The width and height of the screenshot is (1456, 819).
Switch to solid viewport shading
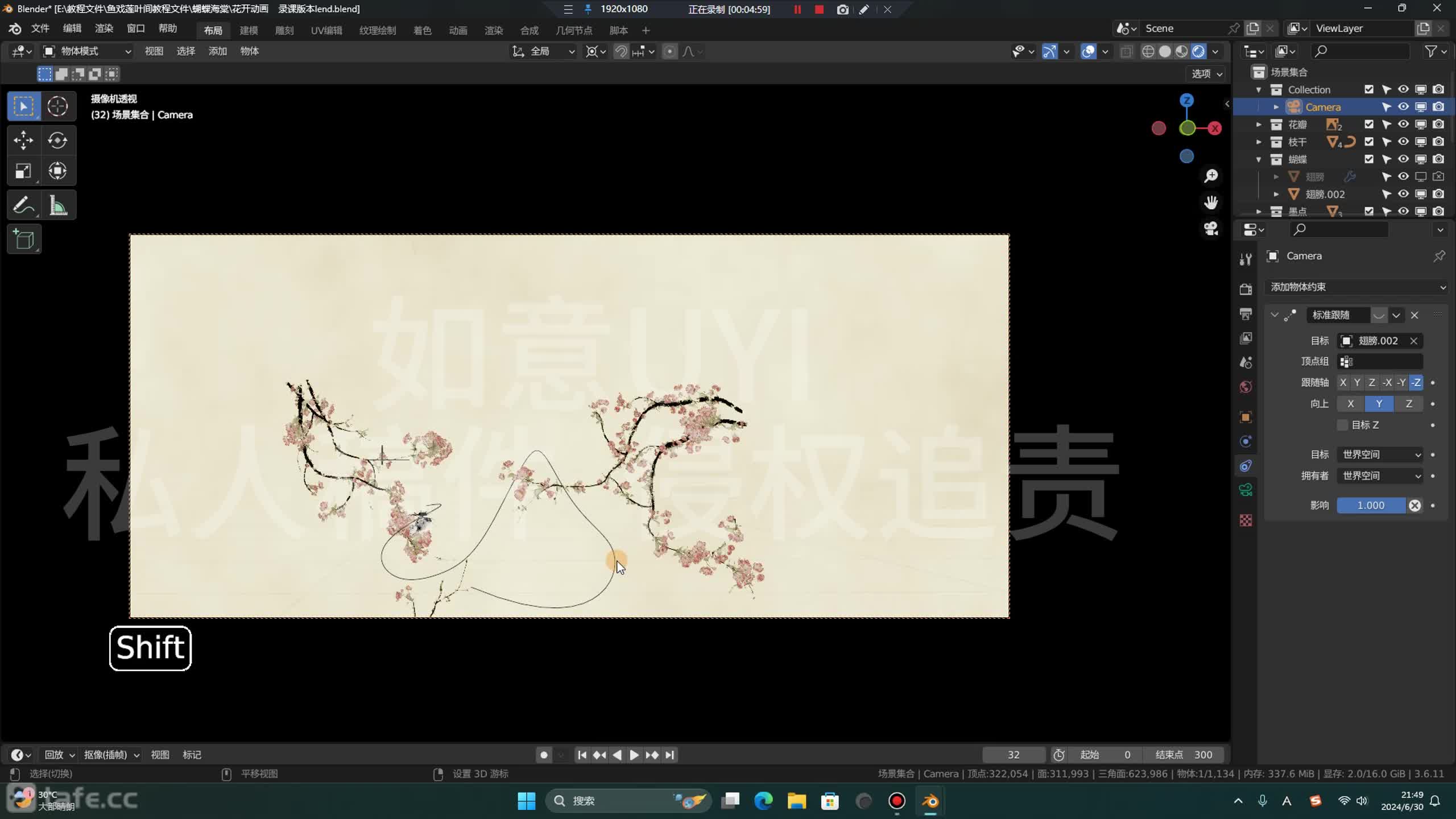pos(1165,51)
